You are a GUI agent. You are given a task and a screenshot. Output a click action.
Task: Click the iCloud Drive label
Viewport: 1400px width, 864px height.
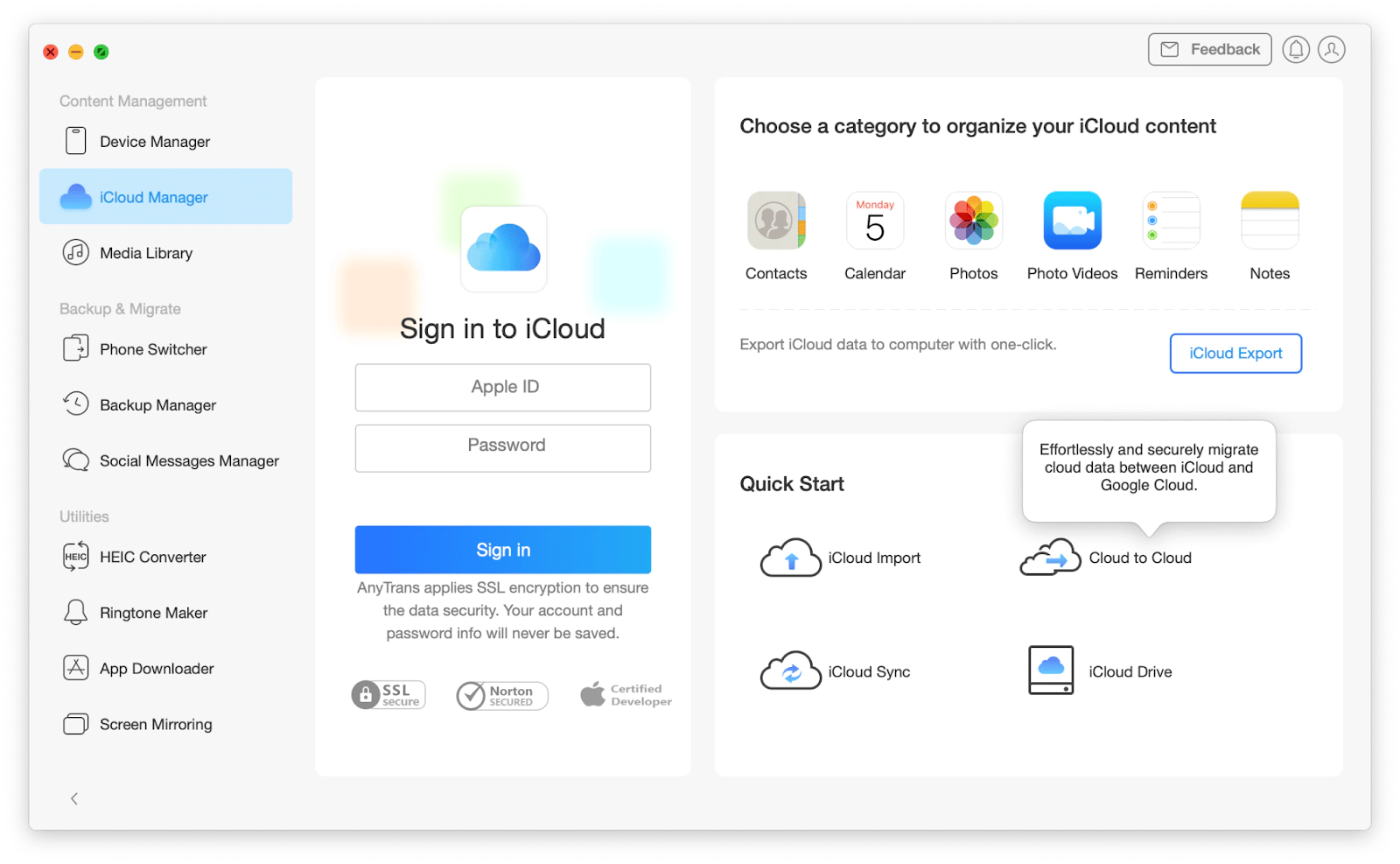1130,671
